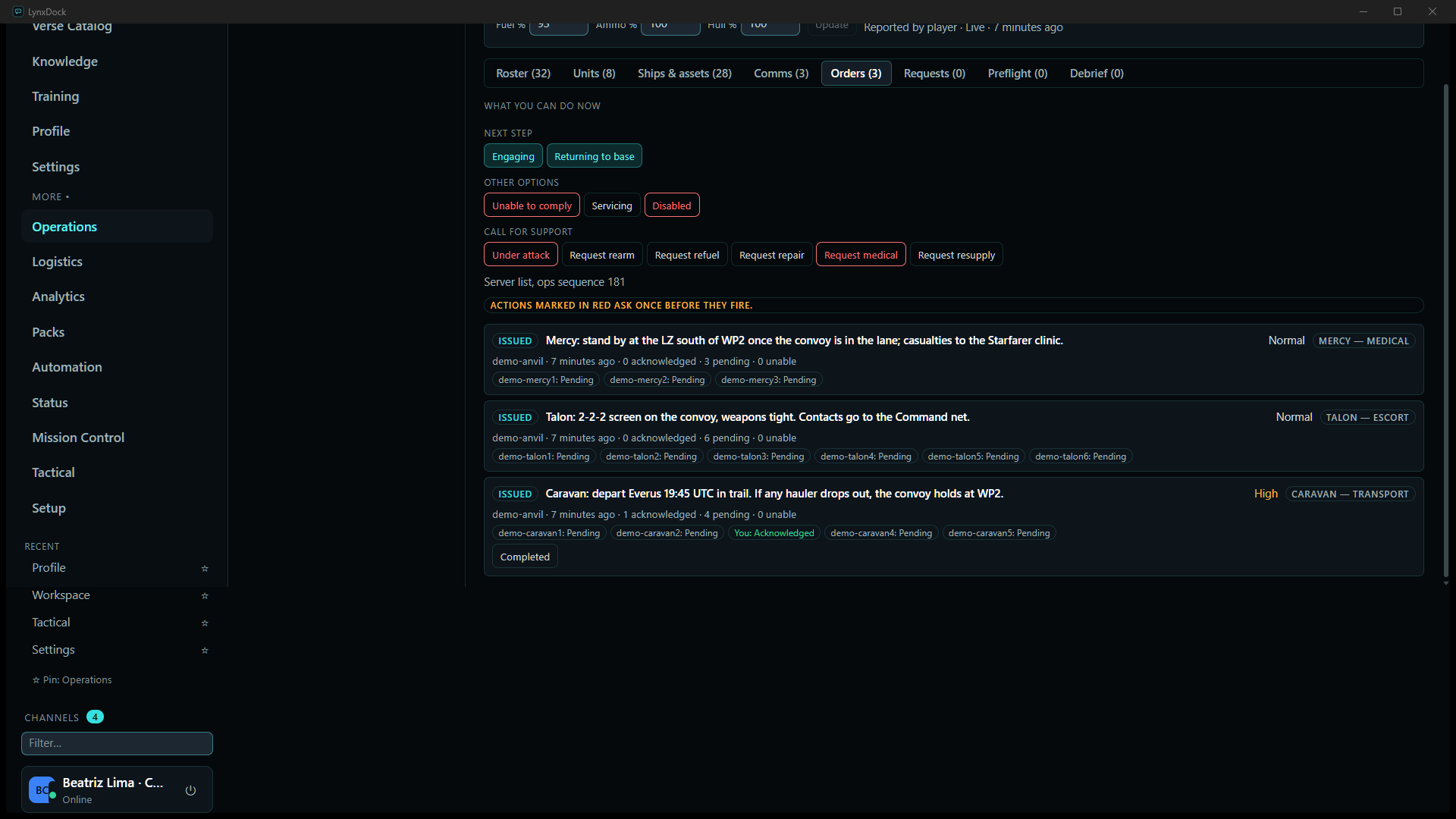Open the BC user avatar
Screen dimensions: 1456x819
pyautogui.click(x=42, y=790)
